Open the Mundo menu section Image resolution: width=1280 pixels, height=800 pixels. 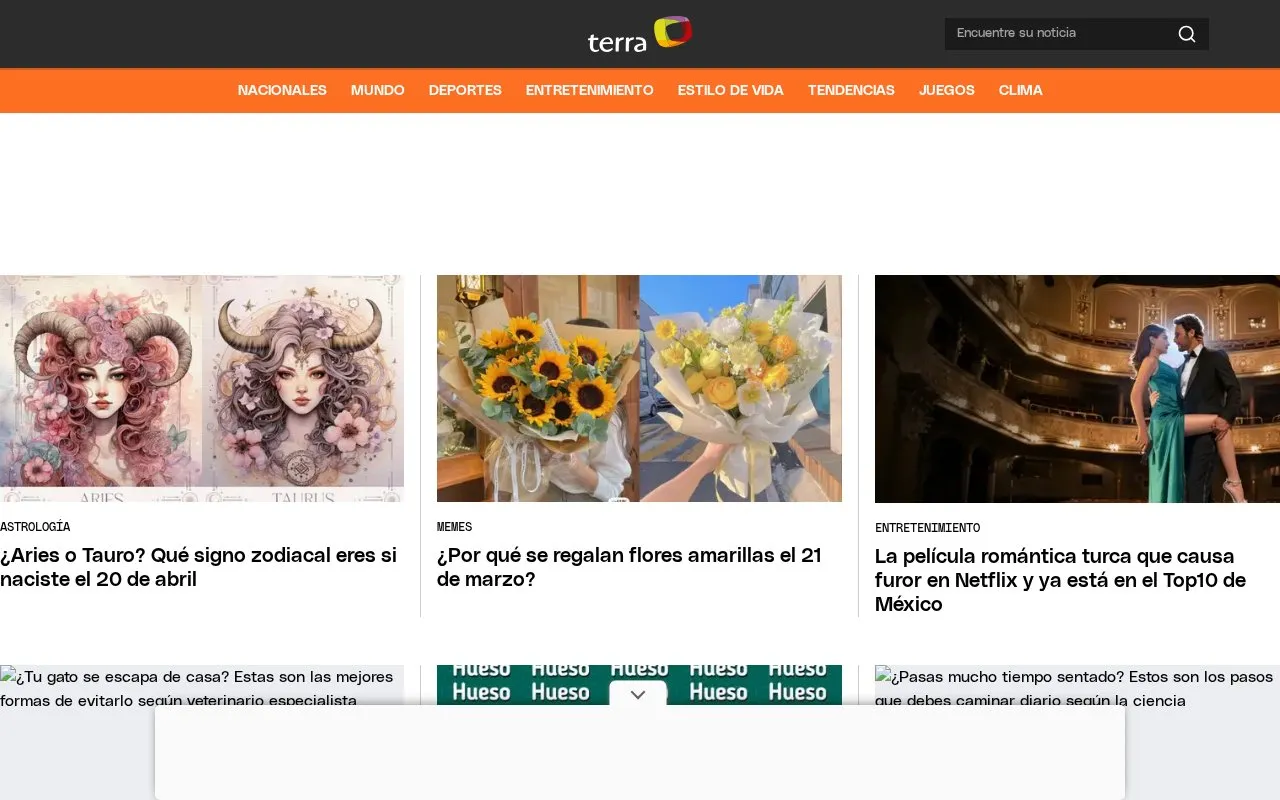click(x=378, y=90)
